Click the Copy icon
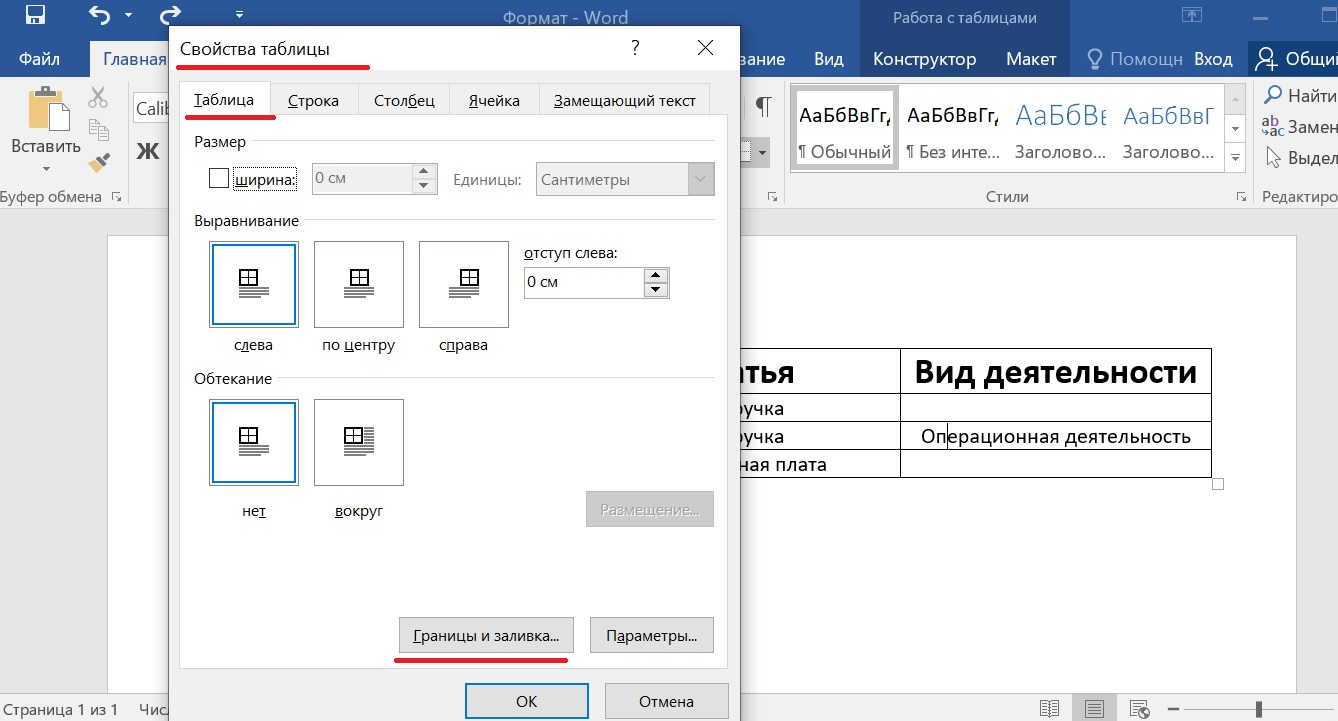Image resolution: width=1338 pixels, height=721 pixels. click(98, 129)
